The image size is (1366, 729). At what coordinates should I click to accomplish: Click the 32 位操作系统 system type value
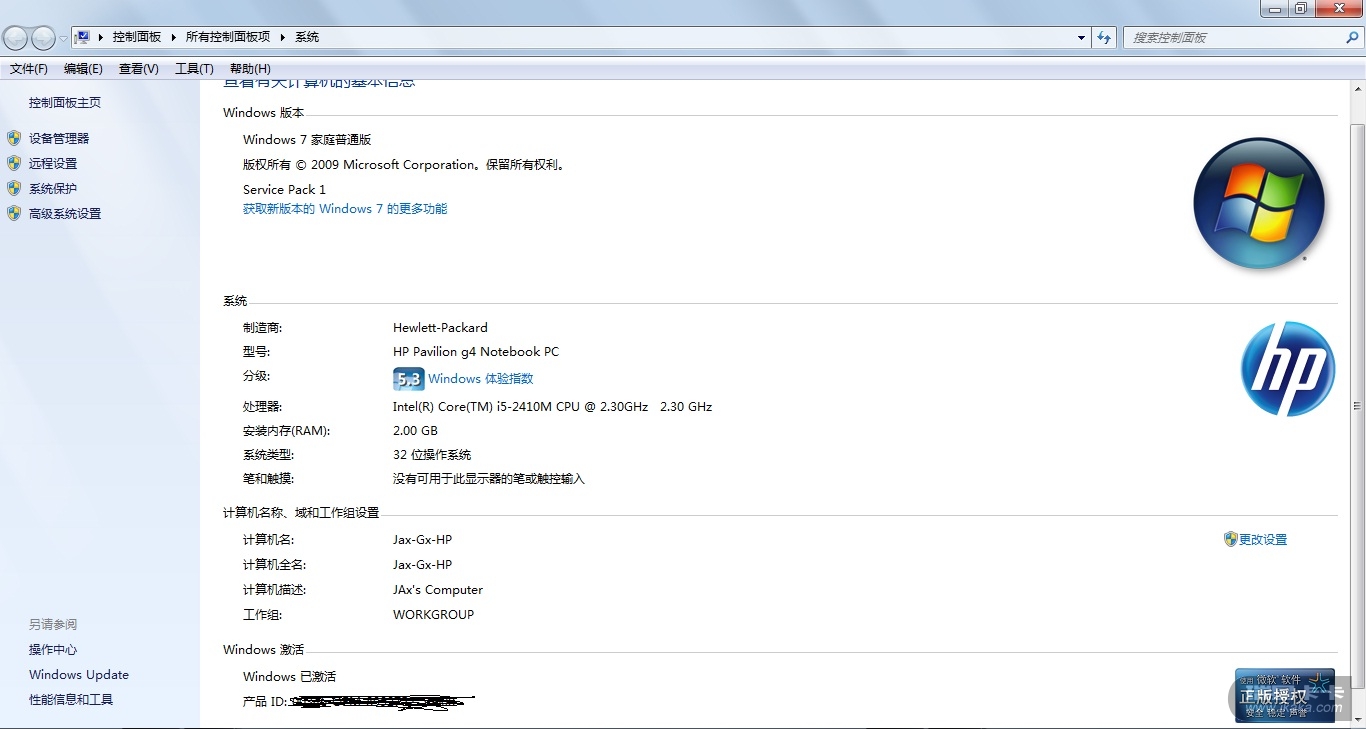point(432,455)
